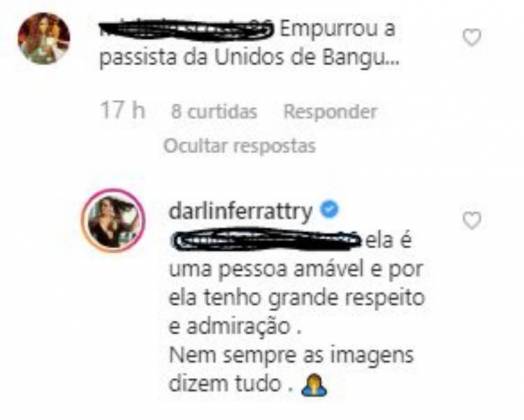The width and height of the screenshot is (524, 420).
Task: Click Responder to reply to the comment
Action: coord(330,112)
